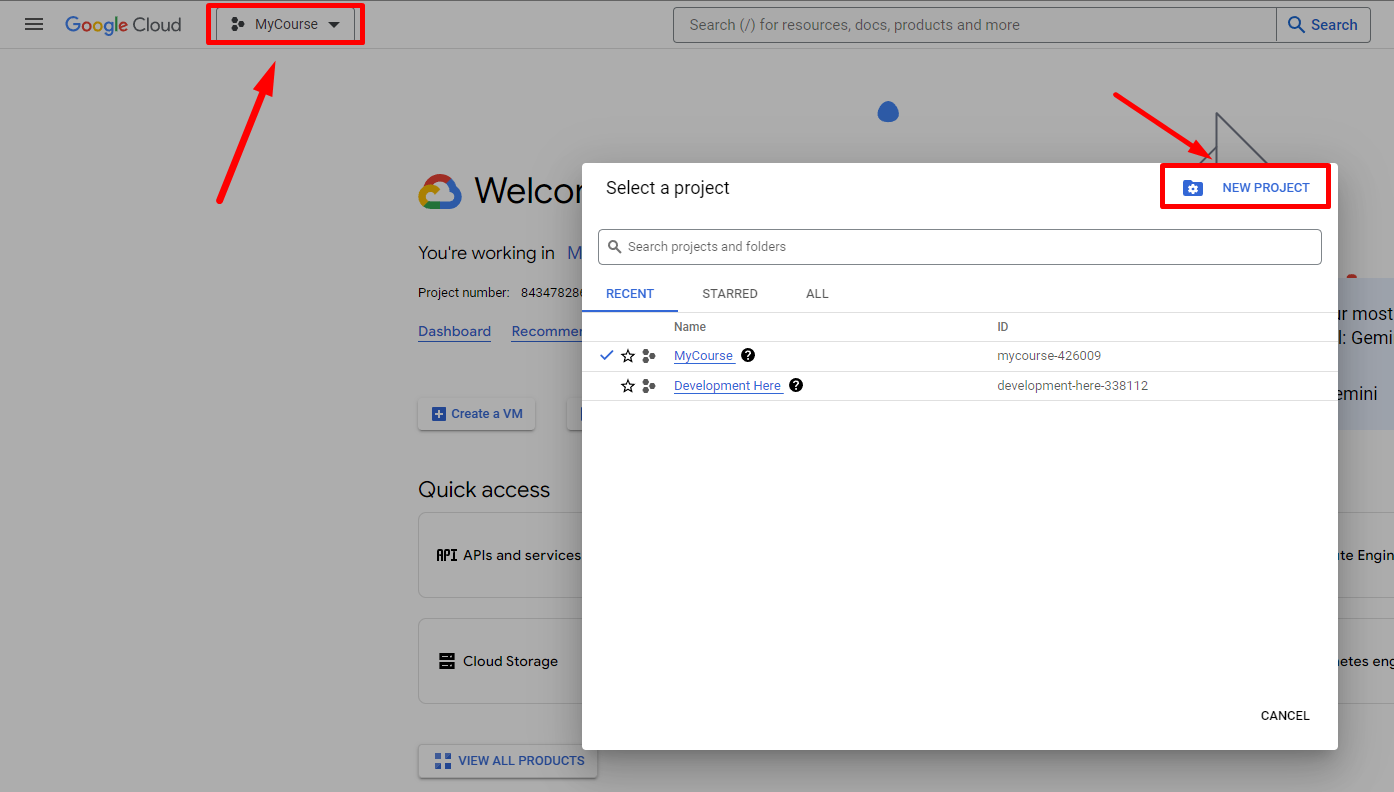Click the Google Cloud logo
Image resolution: width=1394 pixels, height=792 pixels.
click(123, 25)
